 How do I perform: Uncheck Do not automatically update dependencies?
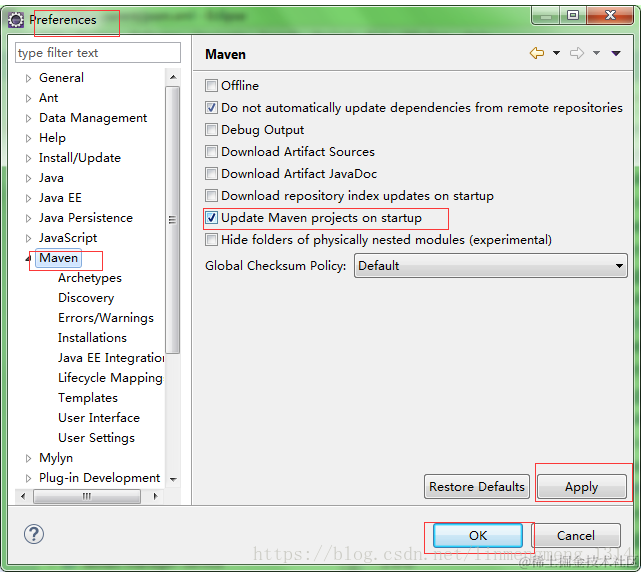(212, 108)
